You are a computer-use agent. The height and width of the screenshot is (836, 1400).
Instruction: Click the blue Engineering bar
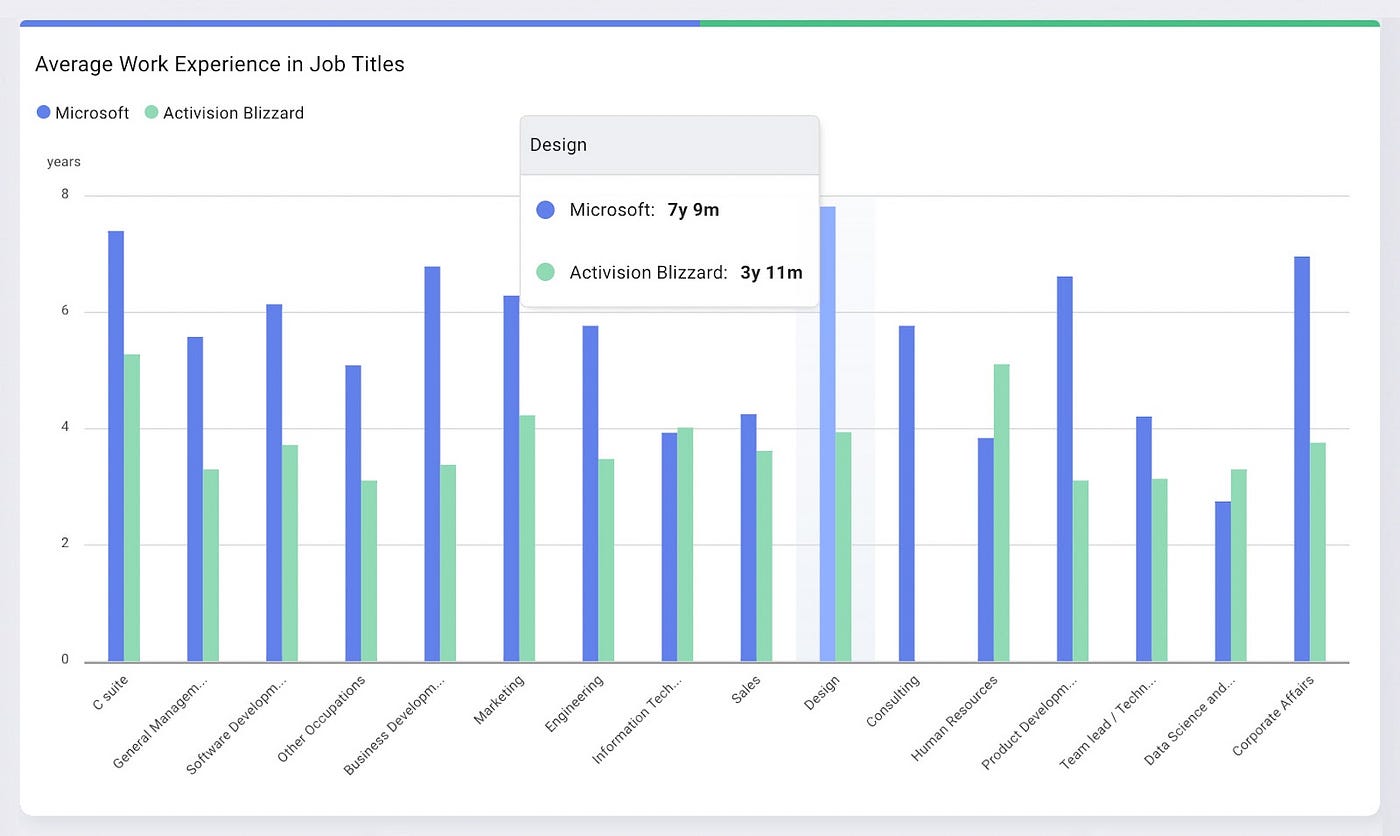coord(590,494)
